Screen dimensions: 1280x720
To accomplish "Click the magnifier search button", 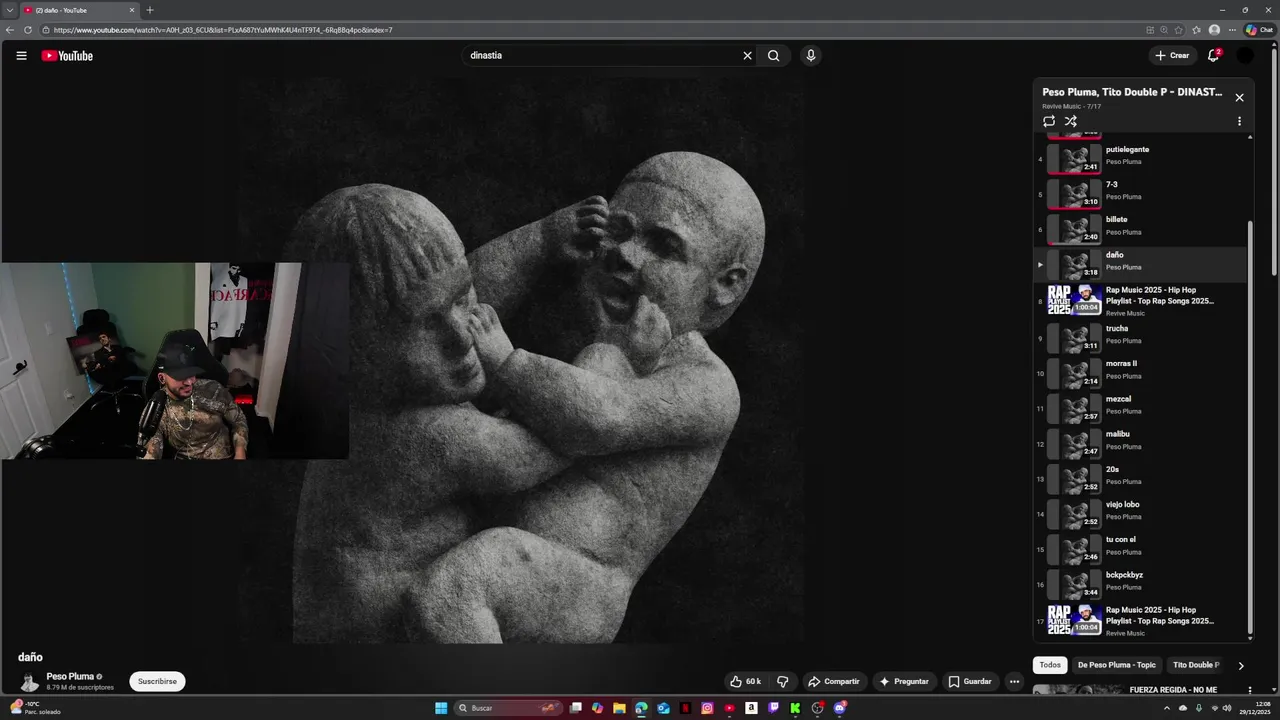I will tap(773, 56).
